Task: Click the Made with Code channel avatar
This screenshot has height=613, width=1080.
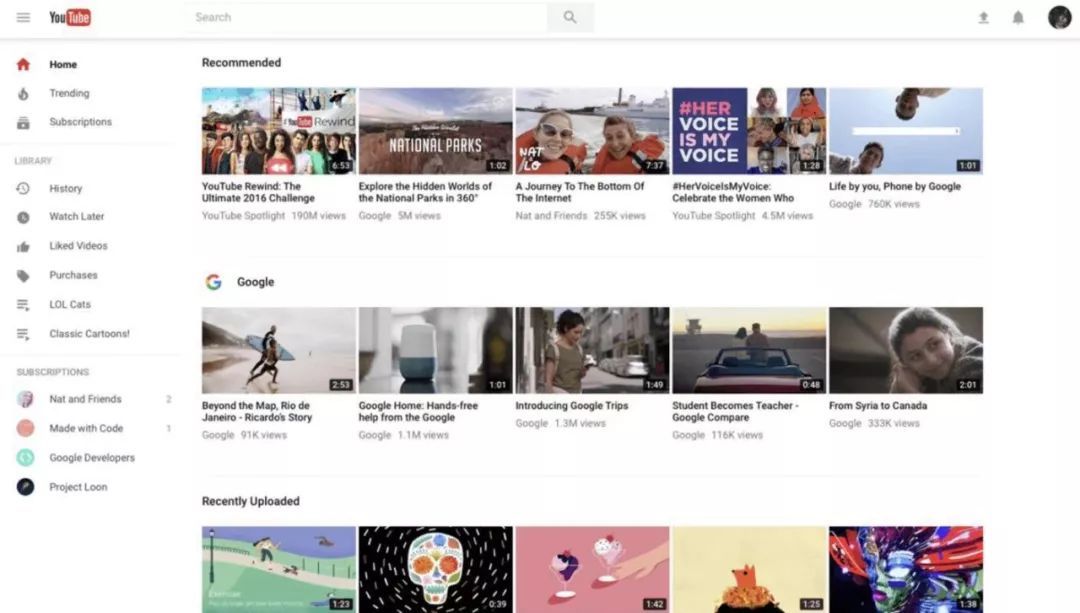Action: (25, 428)
